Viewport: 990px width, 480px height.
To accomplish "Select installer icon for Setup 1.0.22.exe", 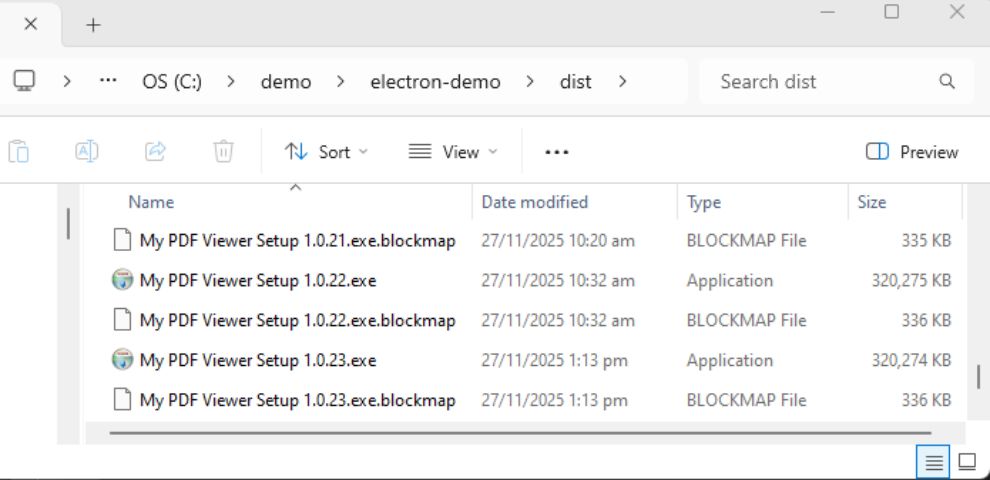I will [x=122, y=280].
